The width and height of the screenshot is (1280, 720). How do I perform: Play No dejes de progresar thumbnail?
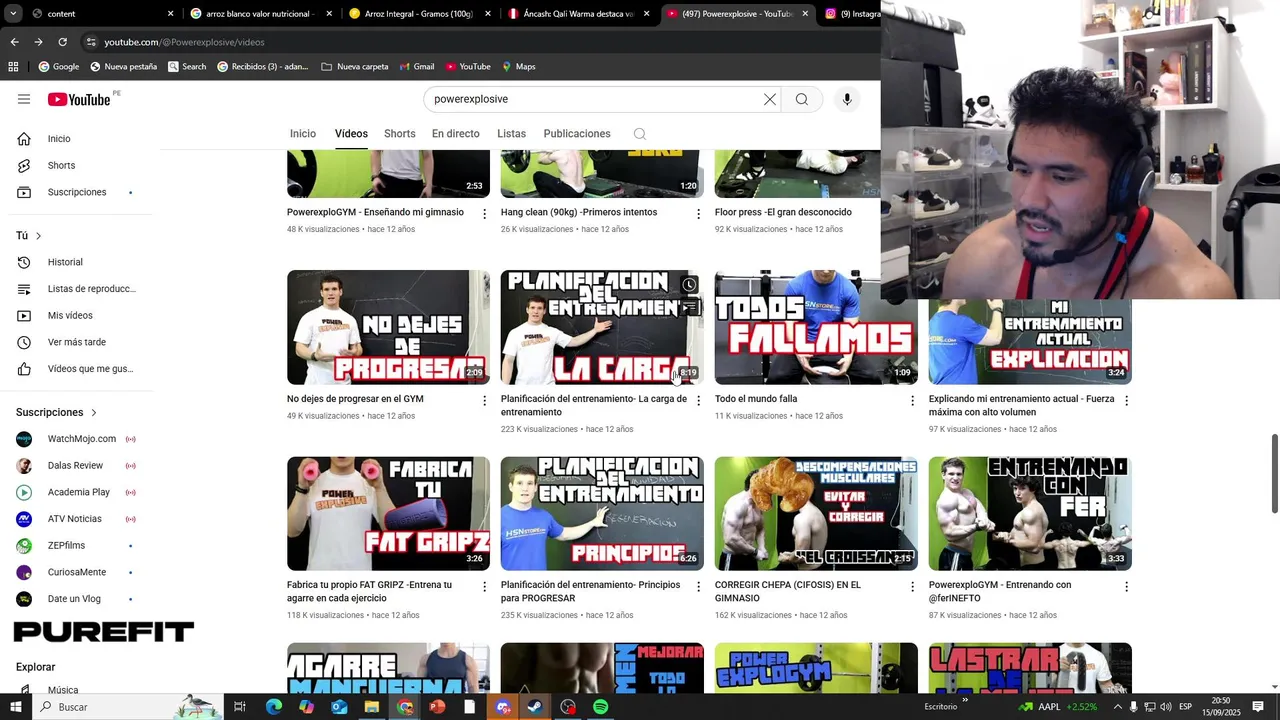388,327
